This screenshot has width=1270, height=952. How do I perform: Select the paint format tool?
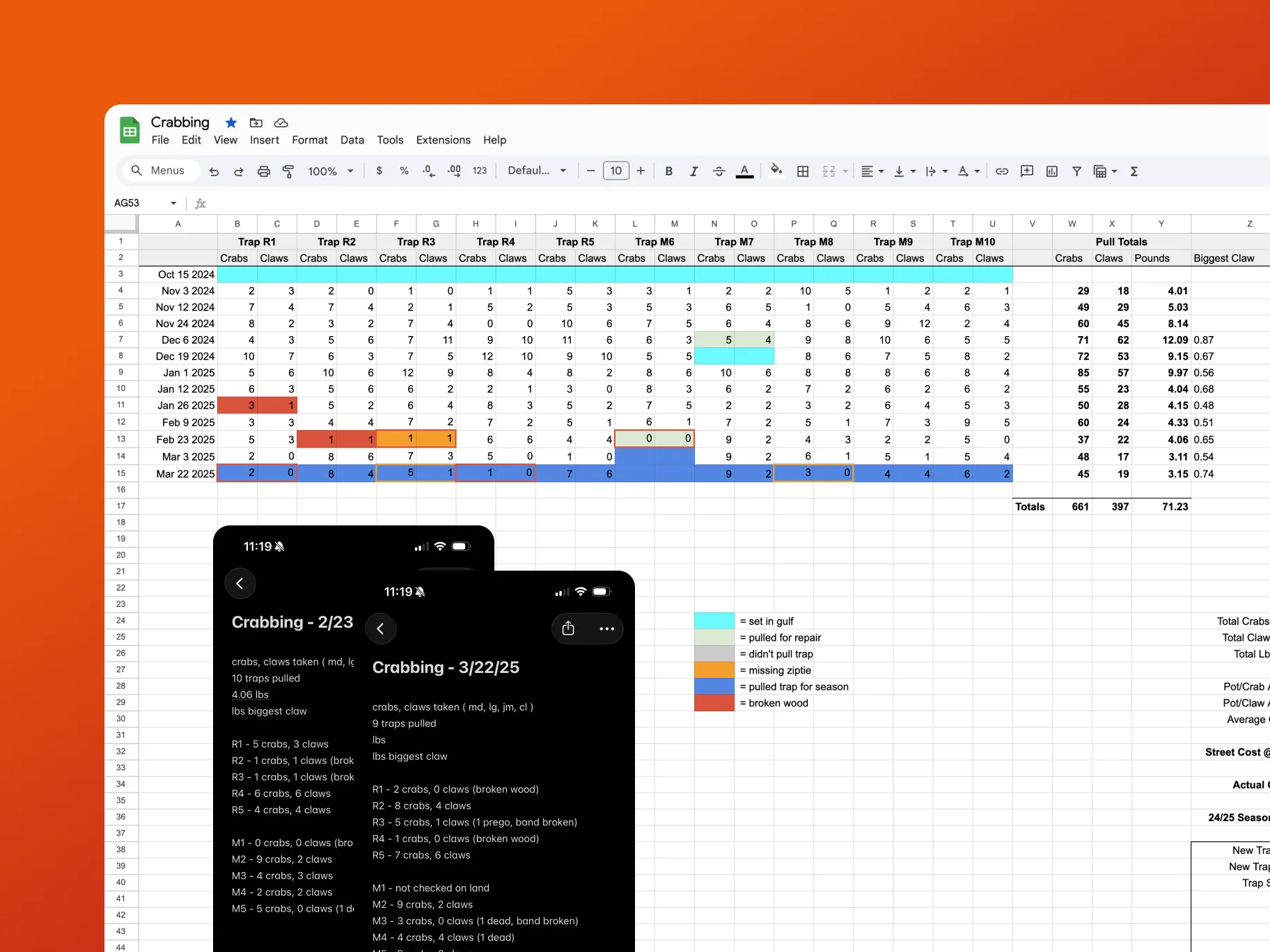pos(288,170)
